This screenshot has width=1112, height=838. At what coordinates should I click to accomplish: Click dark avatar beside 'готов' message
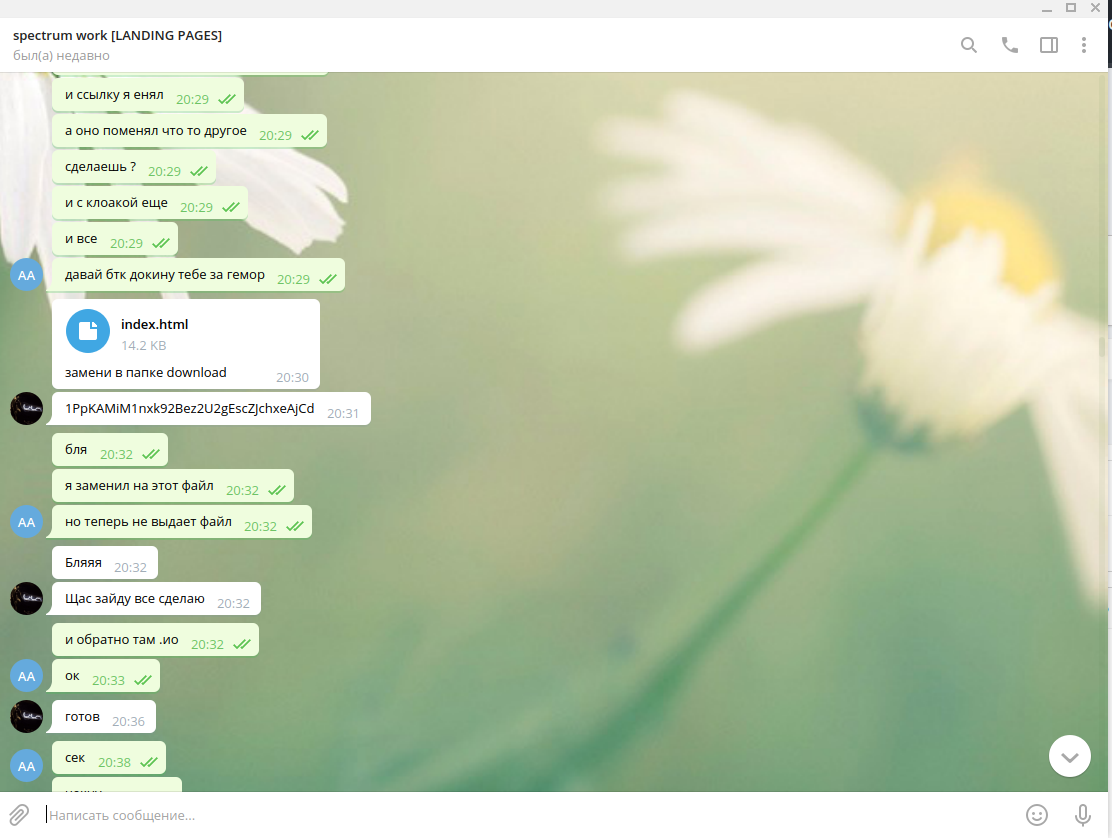click(26, 717)
